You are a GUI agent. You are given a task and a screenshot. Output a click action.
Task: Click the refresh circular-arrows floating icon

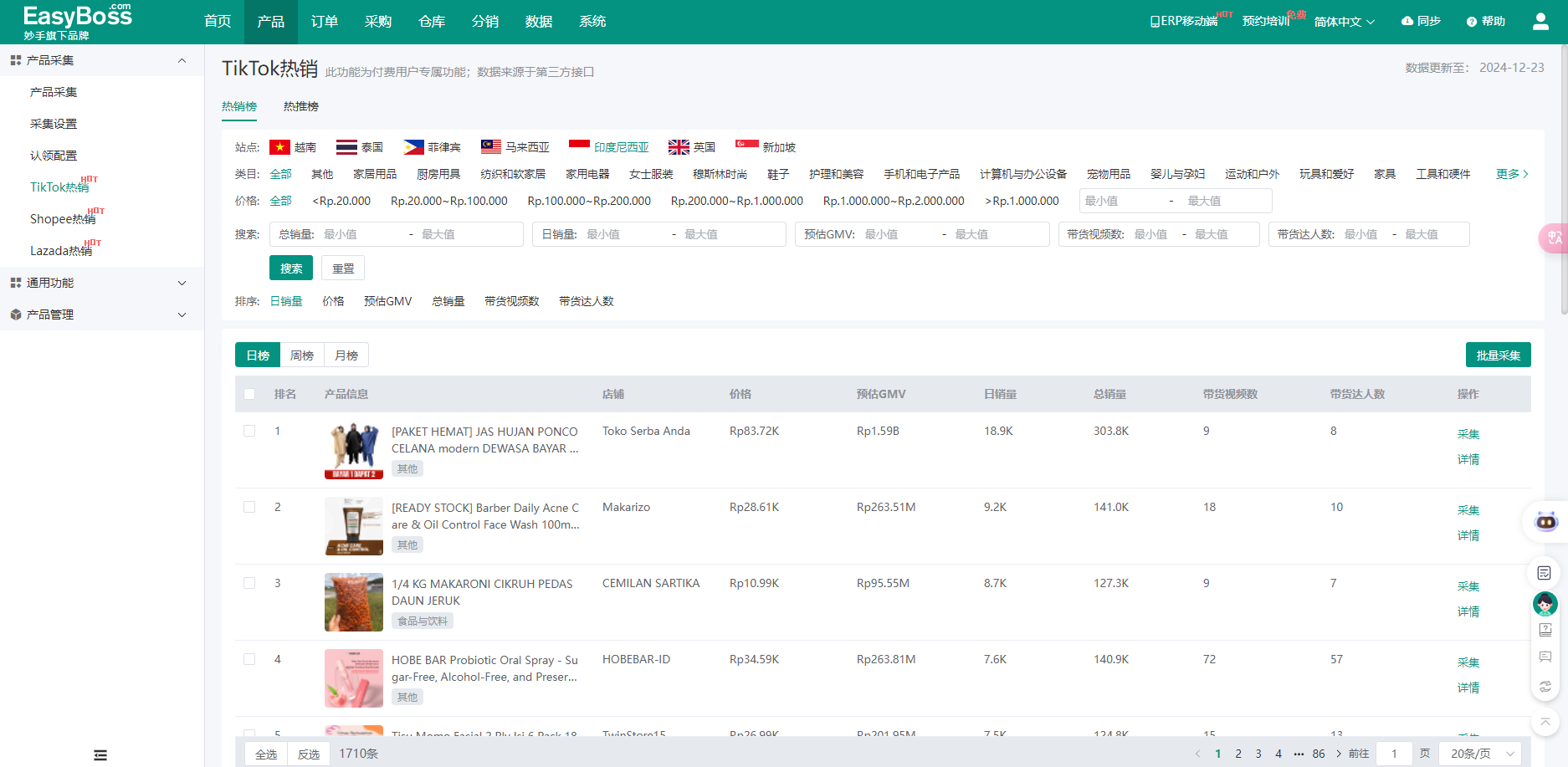pyautogui.click(x=1545, y=687)
